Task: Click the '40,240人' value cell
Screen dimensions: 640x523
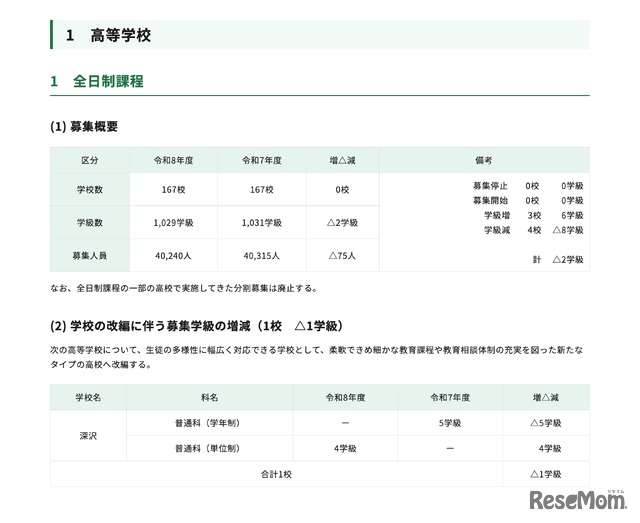Action: click(x=174, y=255)
